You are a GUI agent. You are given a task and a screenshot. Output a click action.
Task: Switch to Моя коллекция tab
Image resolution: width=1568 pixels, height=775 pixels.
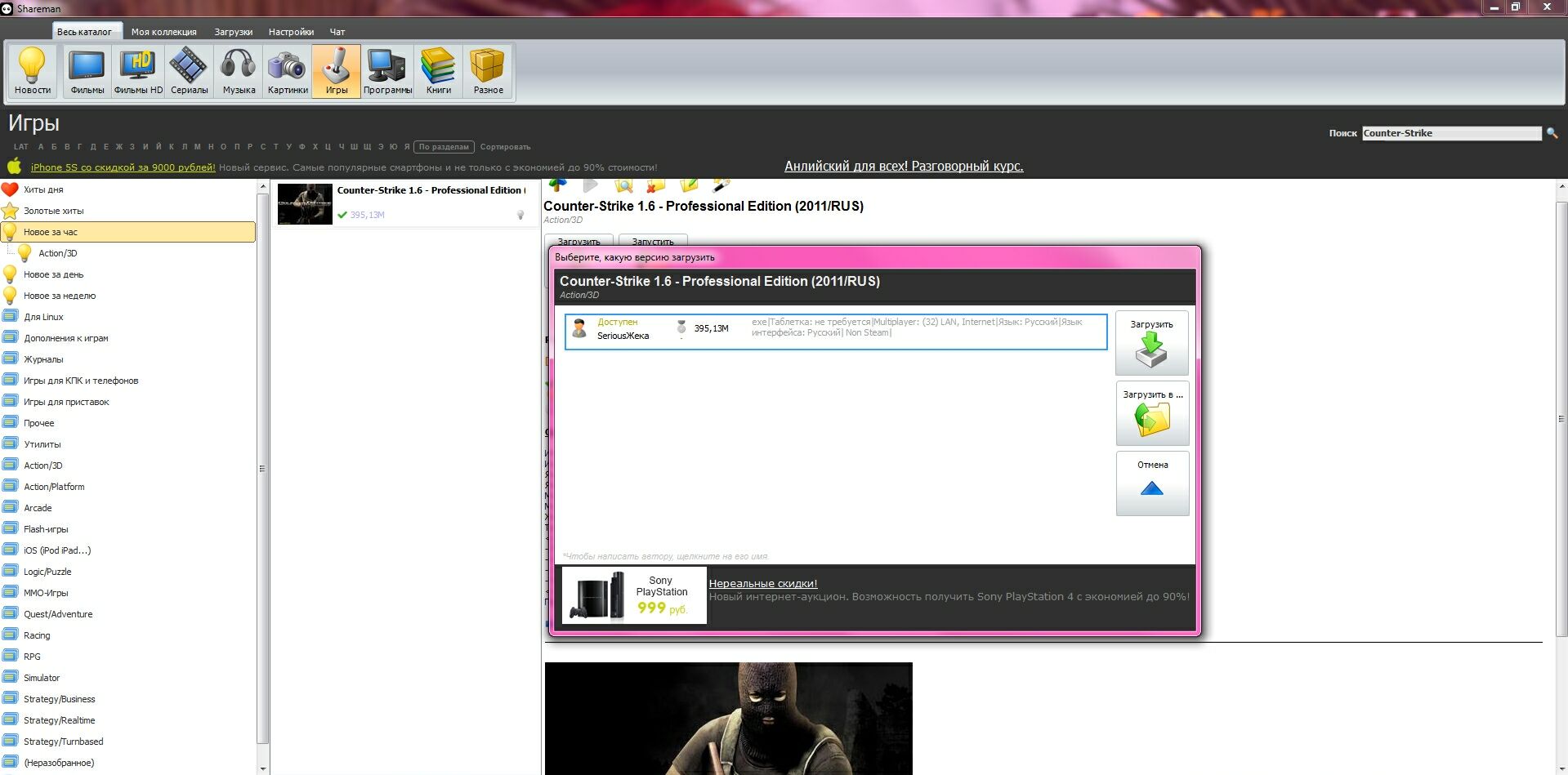pyautogui.click(x=164, y=32)
